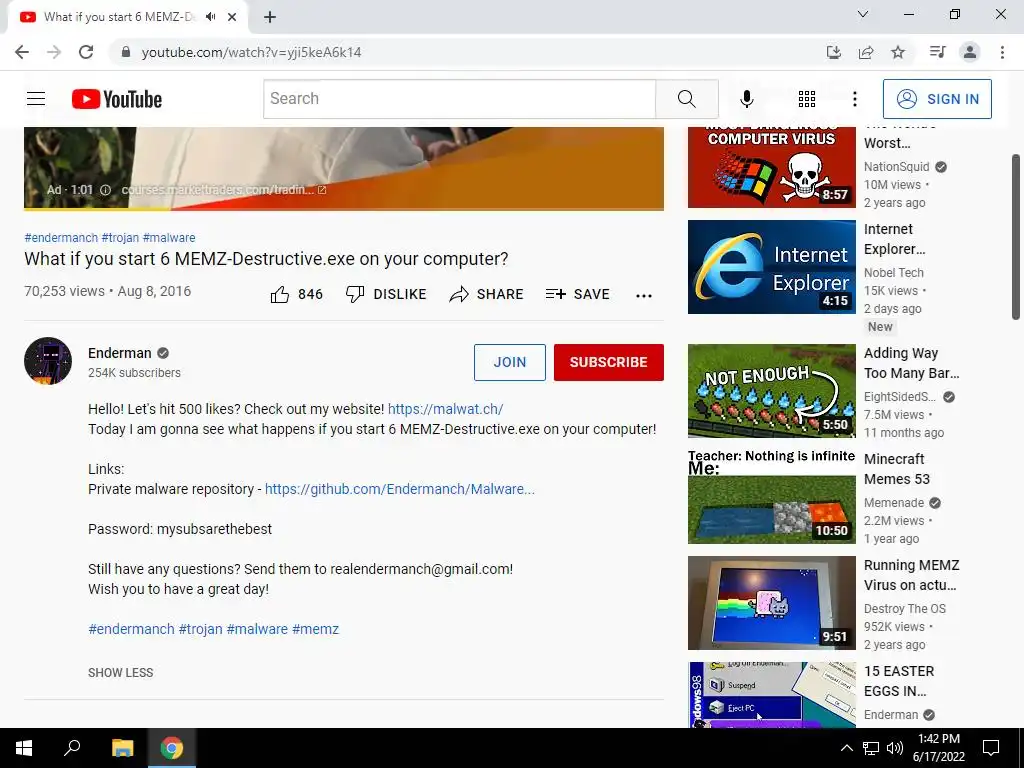This screenshot has height=768, width=1024.
Task: Open the YouTube hamburger guide menu
Action: coord(36,99)
